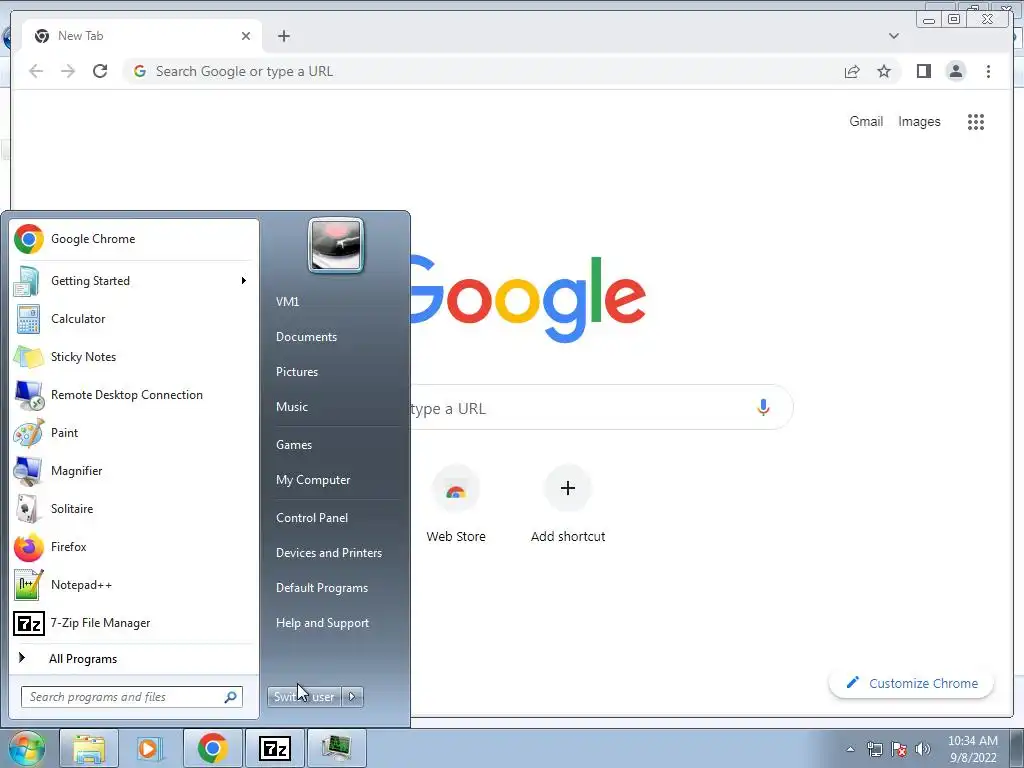Switch to Chrome taskbar button
The width and height of the screenshot is (1024, 768).
point(212,748)
